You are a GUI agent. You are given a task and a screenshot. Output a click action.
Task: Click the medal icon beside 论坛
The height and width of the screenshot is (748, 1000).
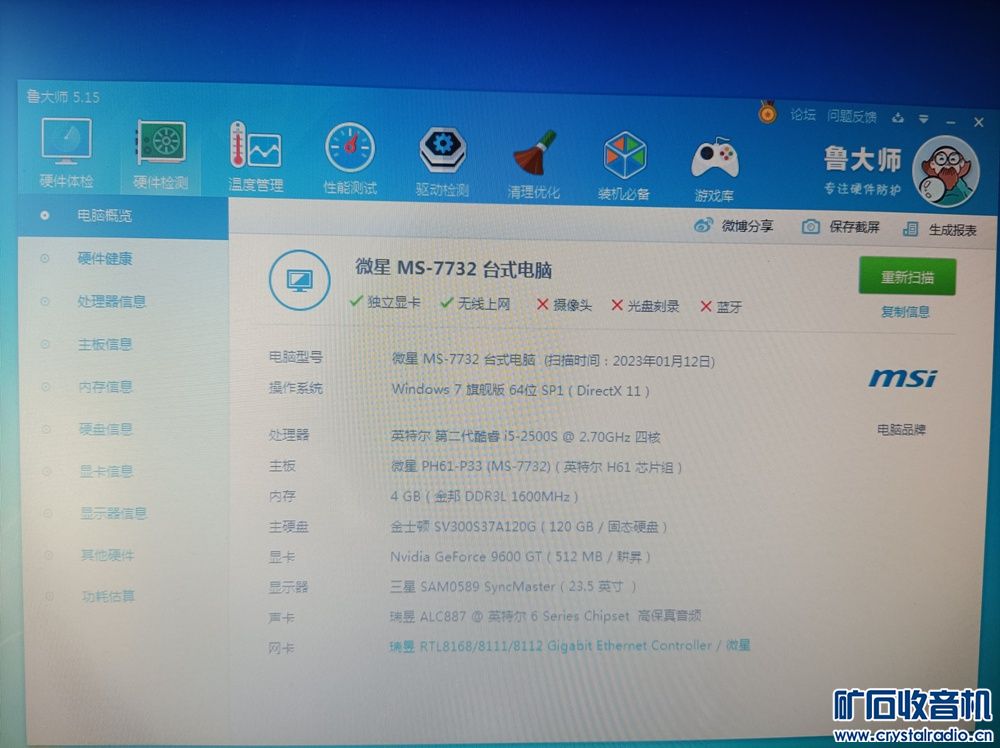coord(767,112)
